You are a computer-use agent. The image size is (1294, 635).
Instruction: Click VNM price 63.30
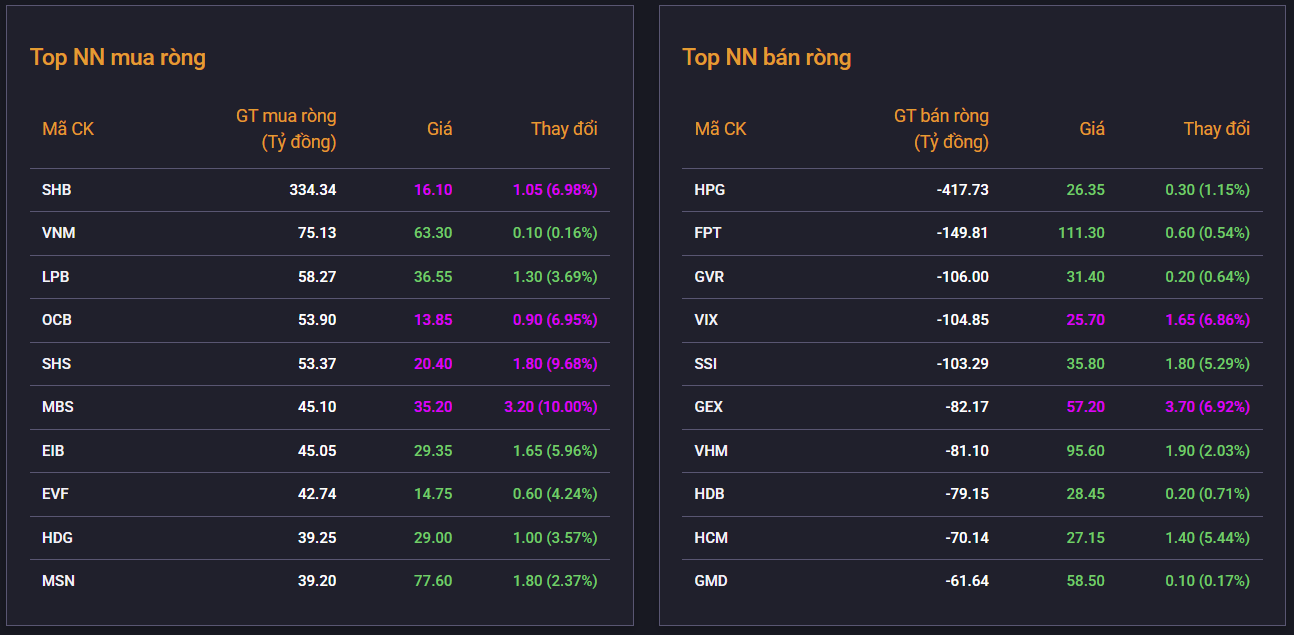(433, 233)
